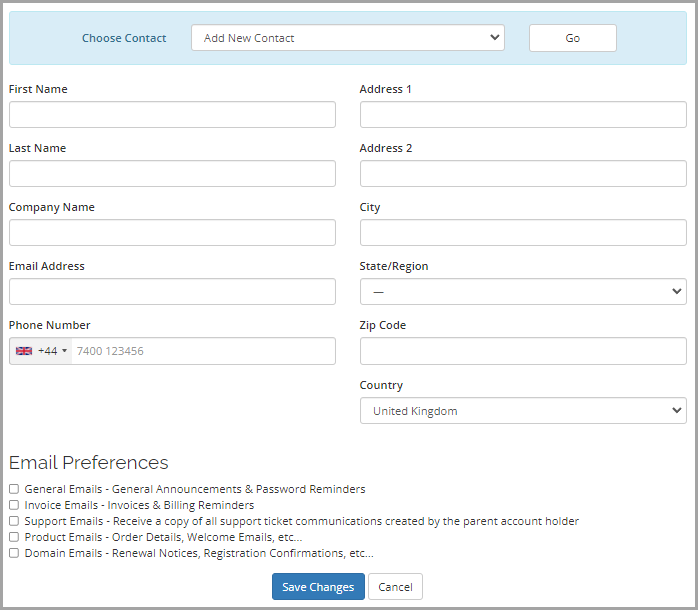
Task: Focus the First Name field
Action: [172, 115]
